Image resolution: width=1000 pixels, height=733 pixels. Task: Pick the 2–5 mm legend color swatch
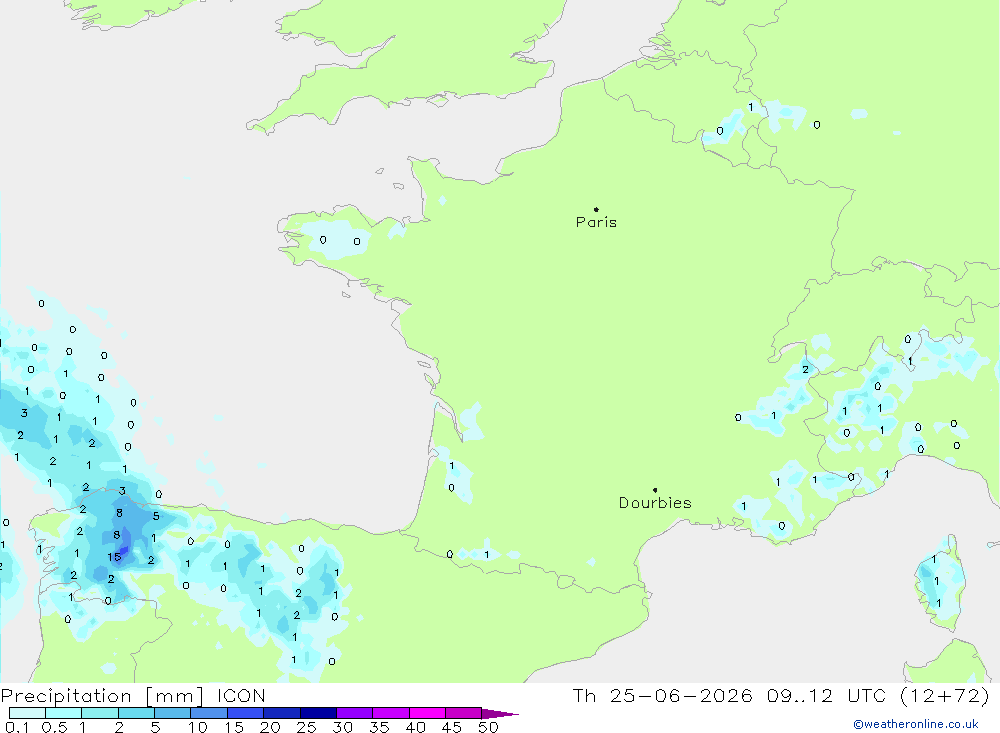(x=136, y=713)
